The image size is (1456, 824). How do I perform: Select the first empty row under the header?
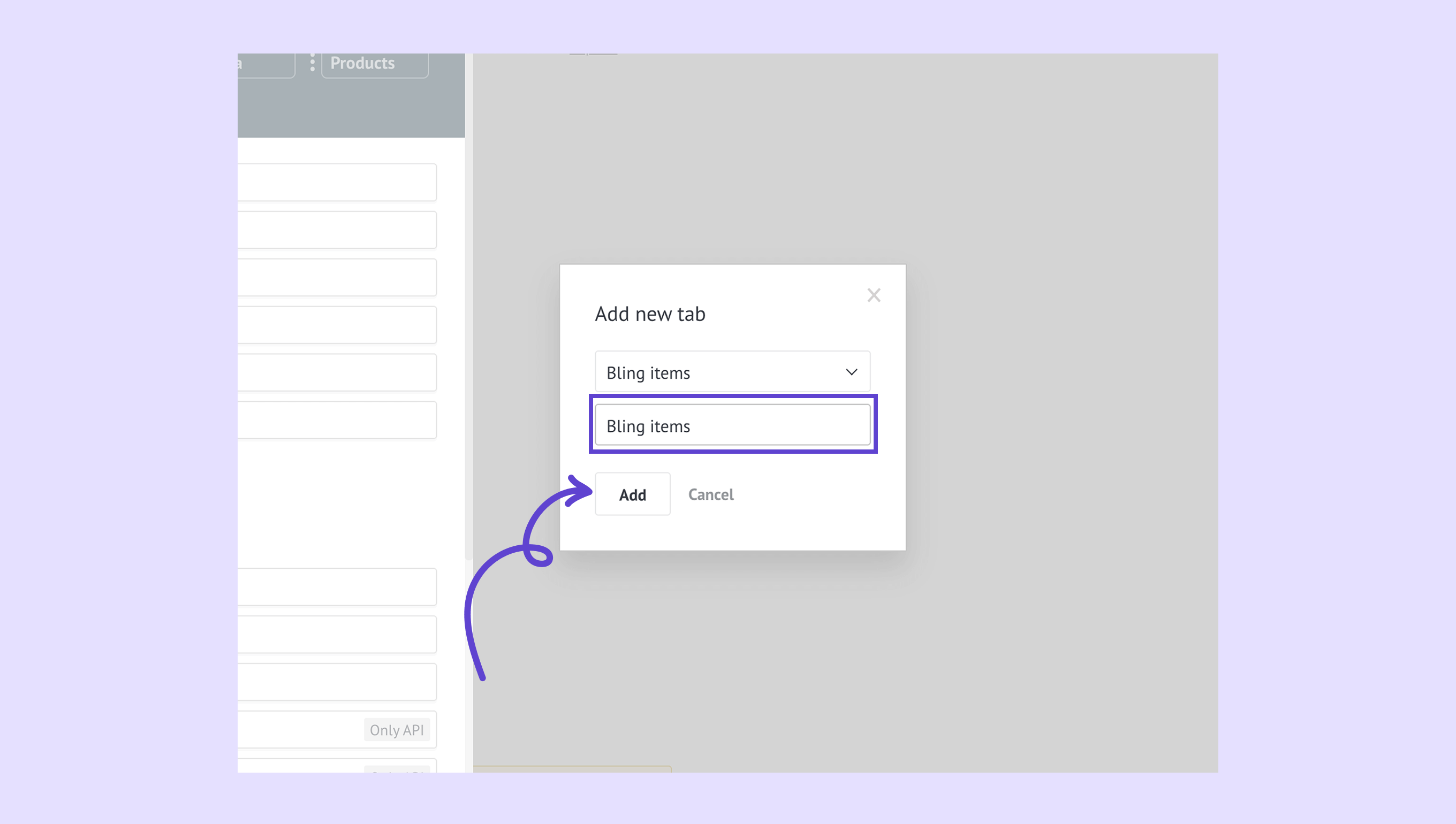[x=336, y=182]
